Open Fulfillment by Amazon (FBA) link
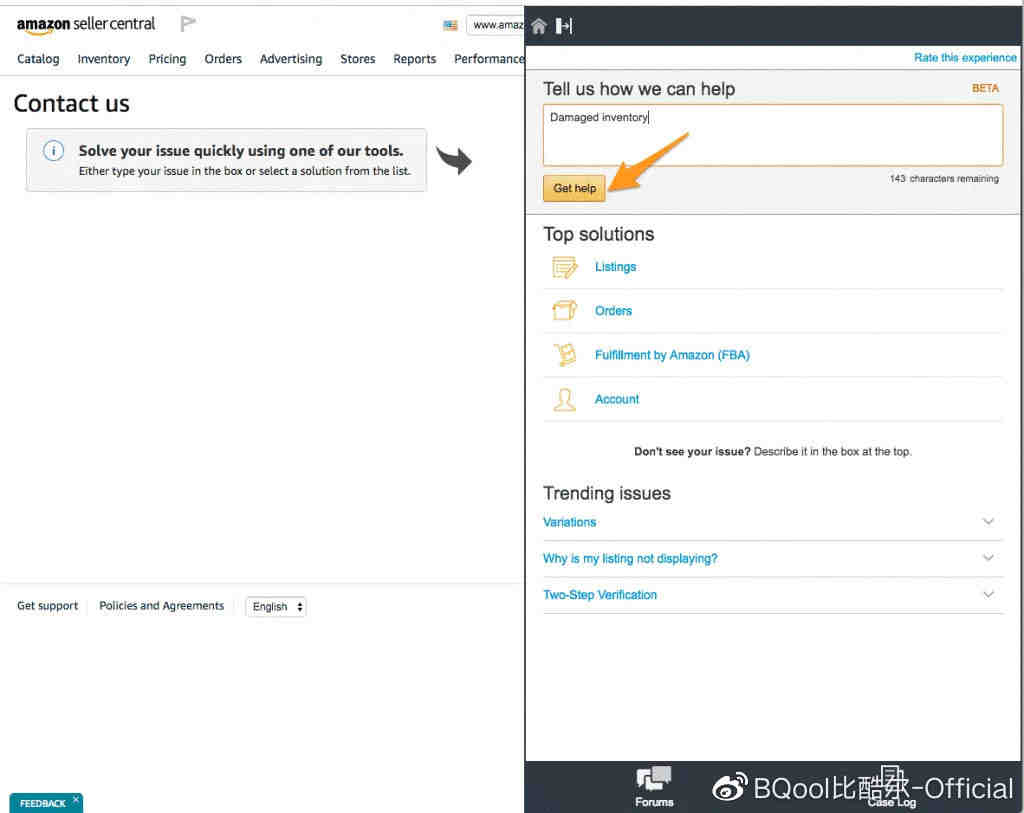 pyautogui.click(x=672, y=355)
